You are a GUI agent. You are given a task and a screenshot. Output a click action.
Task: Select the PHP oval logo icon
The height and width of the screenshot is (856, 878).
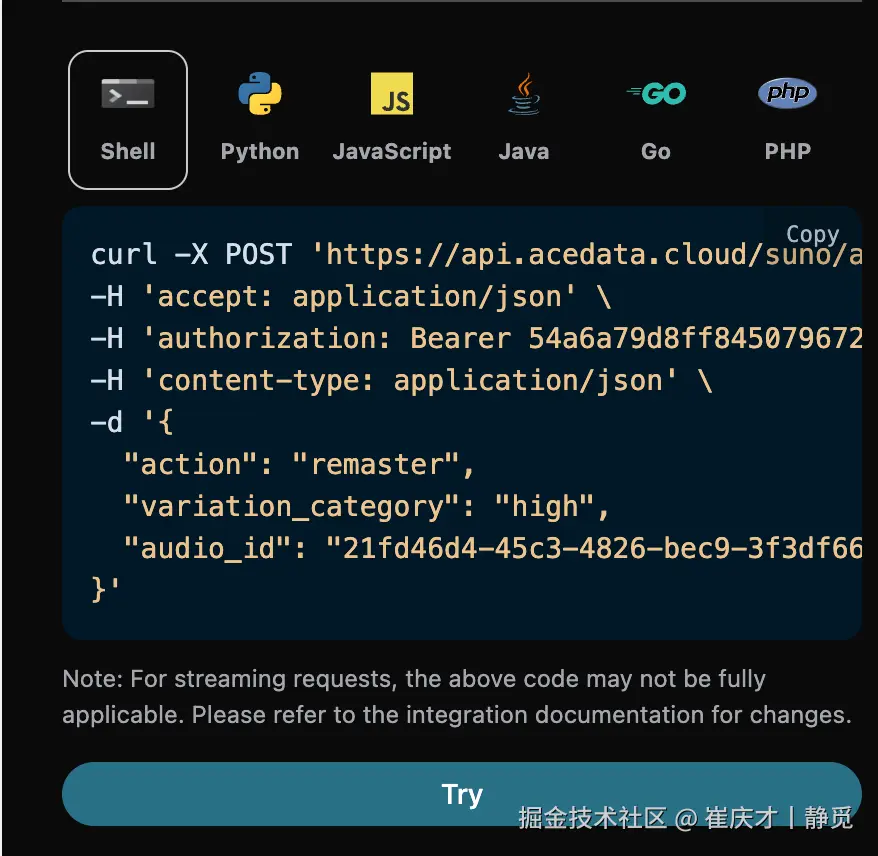[x=787, y=93]
